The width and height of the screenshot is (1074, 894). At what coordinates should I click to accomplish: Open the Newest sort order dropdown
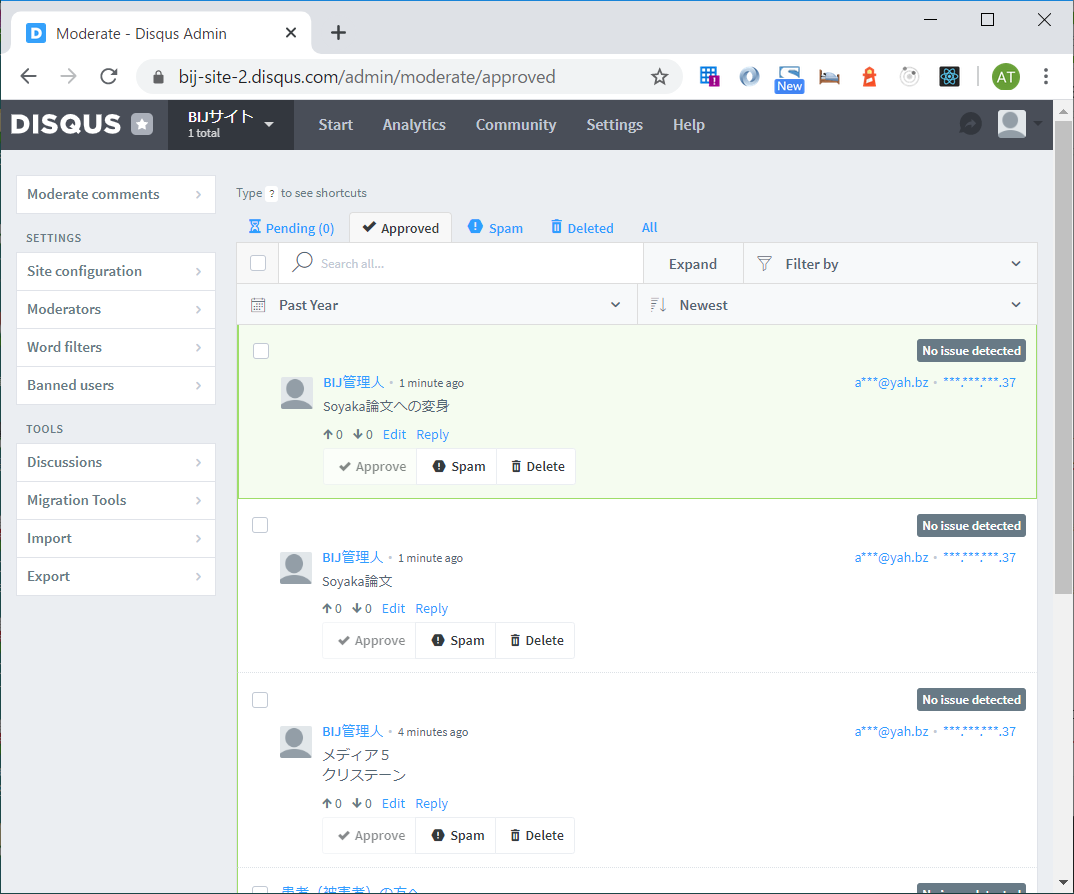coord(837,305)
